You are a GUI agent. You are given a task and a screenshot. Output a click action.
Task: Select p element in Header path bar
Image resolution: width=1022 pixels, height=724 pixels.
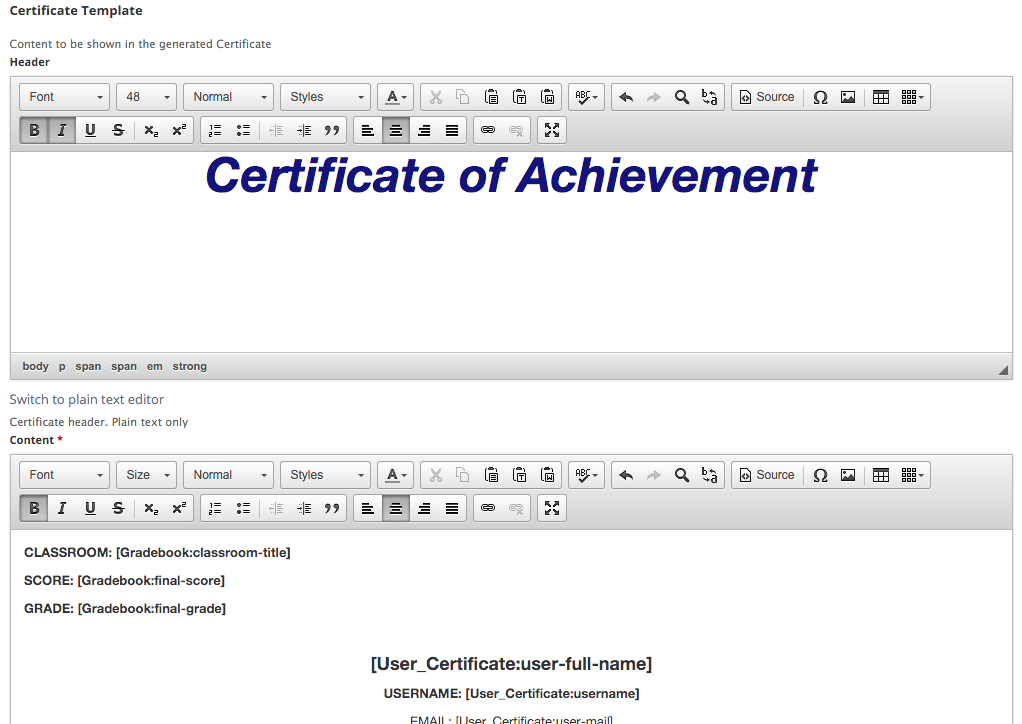62,366
